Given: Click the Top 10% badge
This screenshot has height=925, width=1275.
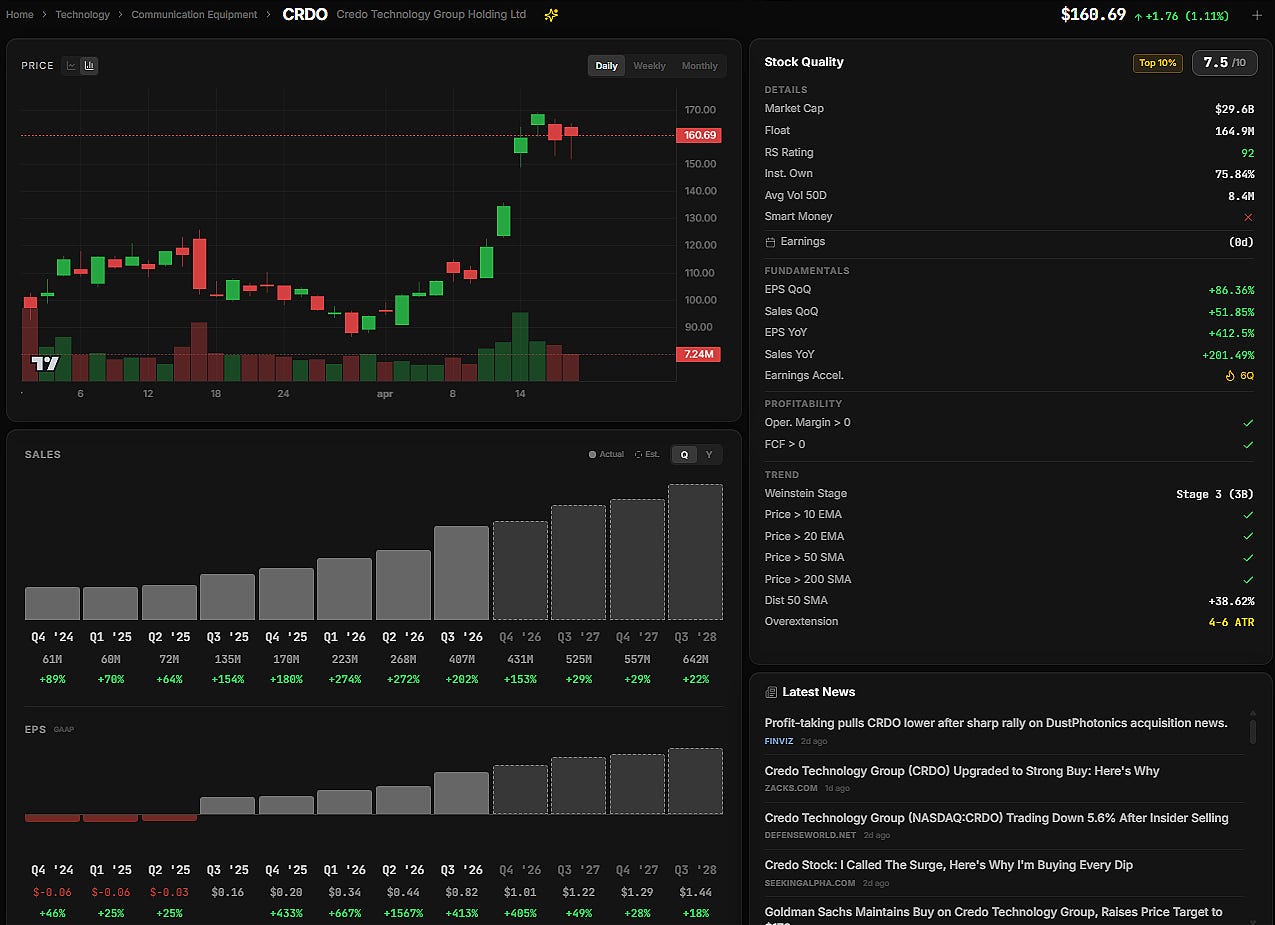Looking at the screenshot, I should tap(1158, 63).
